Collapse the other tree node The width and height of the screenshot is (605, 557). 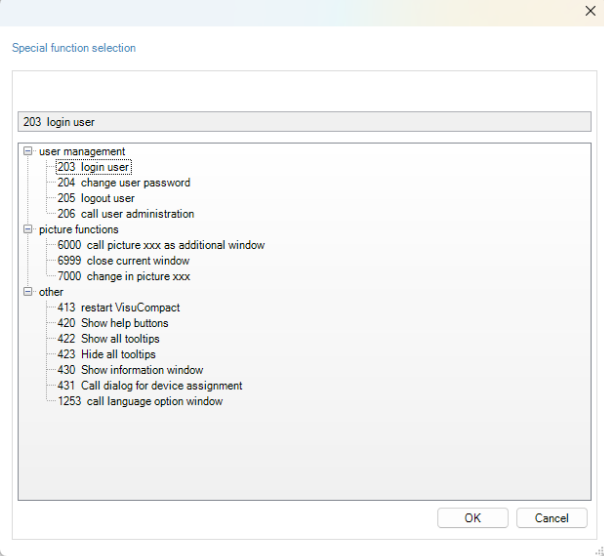pyautogui.click(x=28, y=292)
